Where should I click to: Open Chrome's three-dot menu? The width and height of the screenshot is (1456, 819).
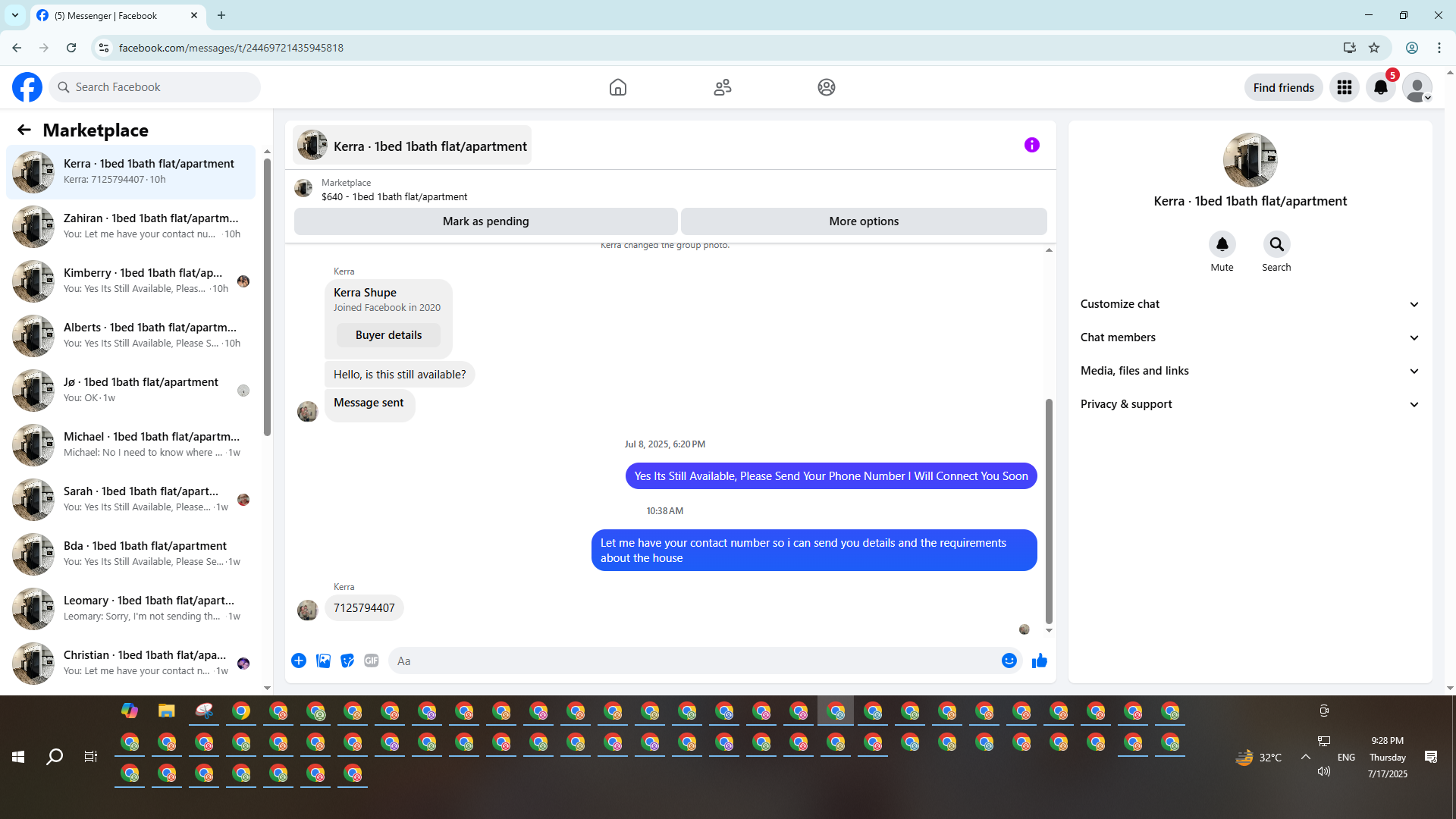pyautogui.click(x=1439, y=48)
